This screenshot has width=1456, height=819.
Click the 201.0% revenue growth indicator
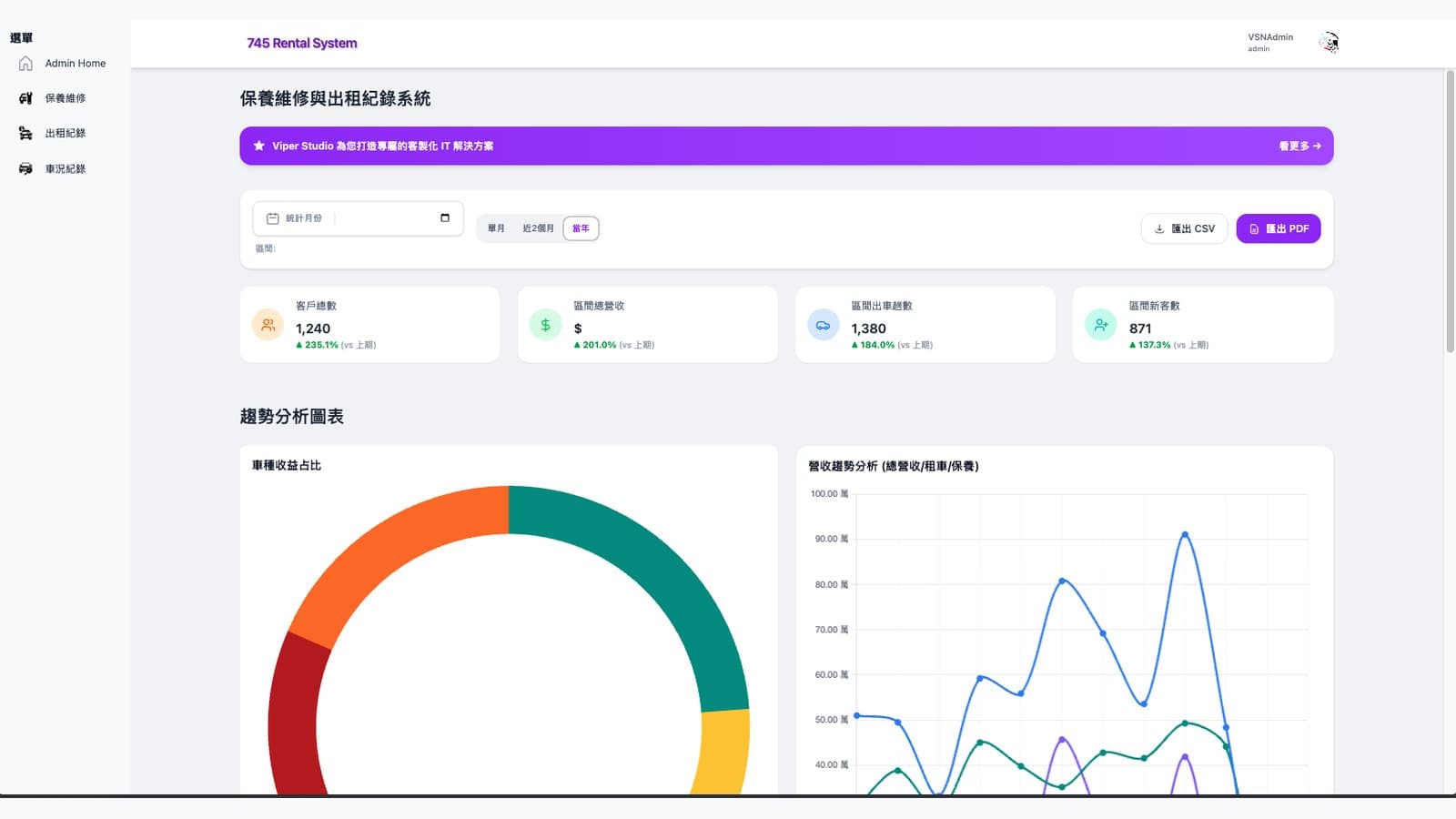pos(595,345)
